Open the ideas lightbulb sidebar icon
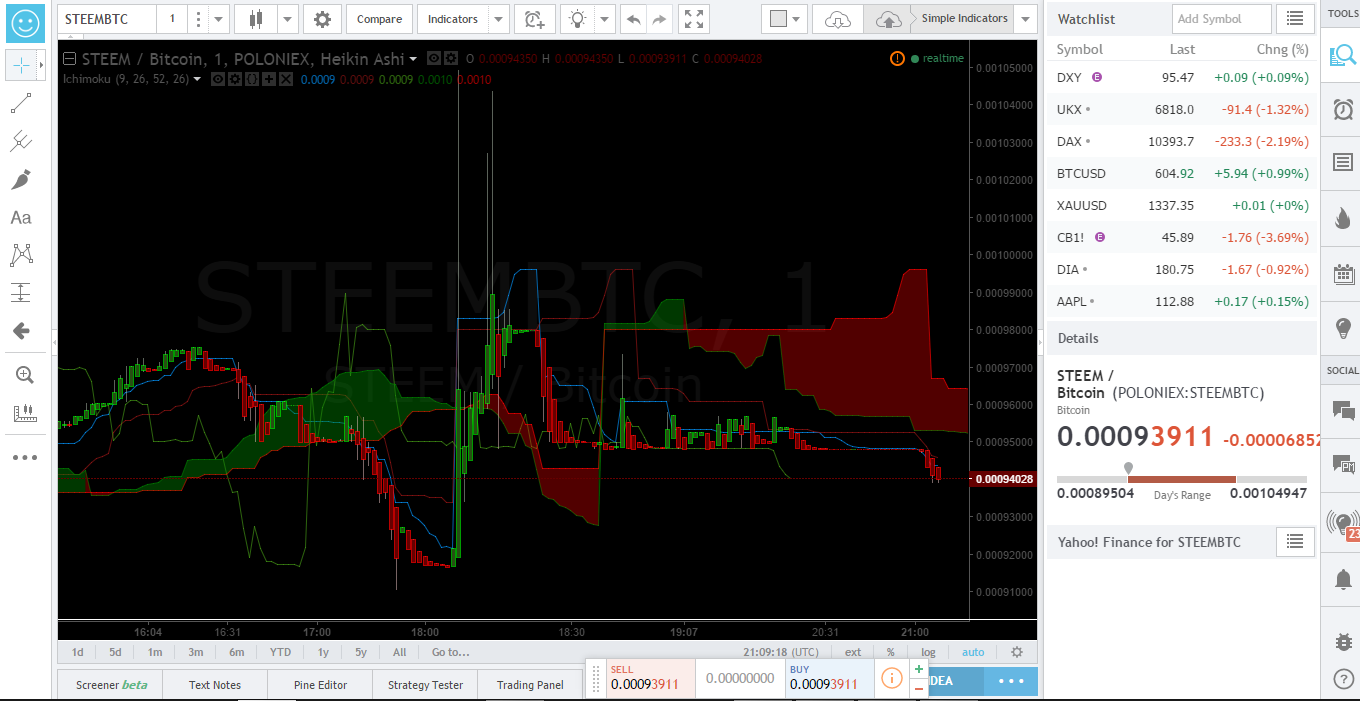The height and width of the screenshot is (701, 1360). click(x=1343, y=327)
